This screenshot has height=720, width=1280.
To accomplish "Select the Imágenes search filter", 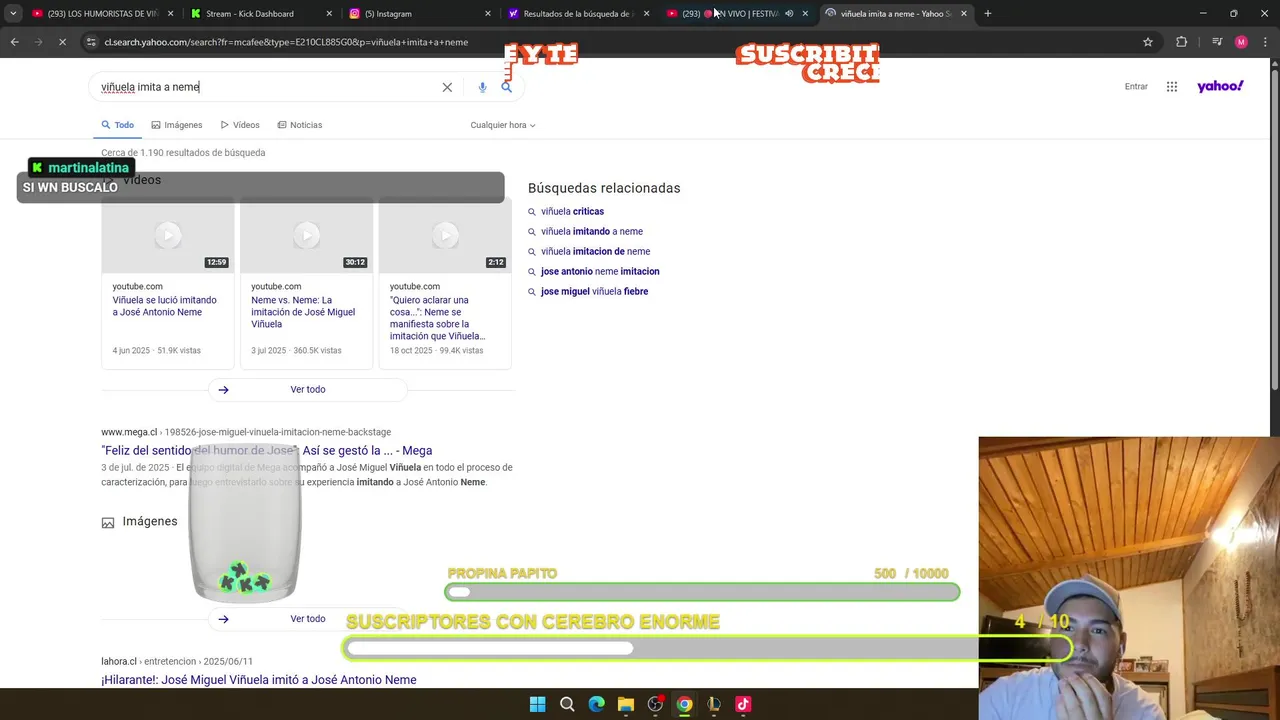I will (x=176, y=125).
